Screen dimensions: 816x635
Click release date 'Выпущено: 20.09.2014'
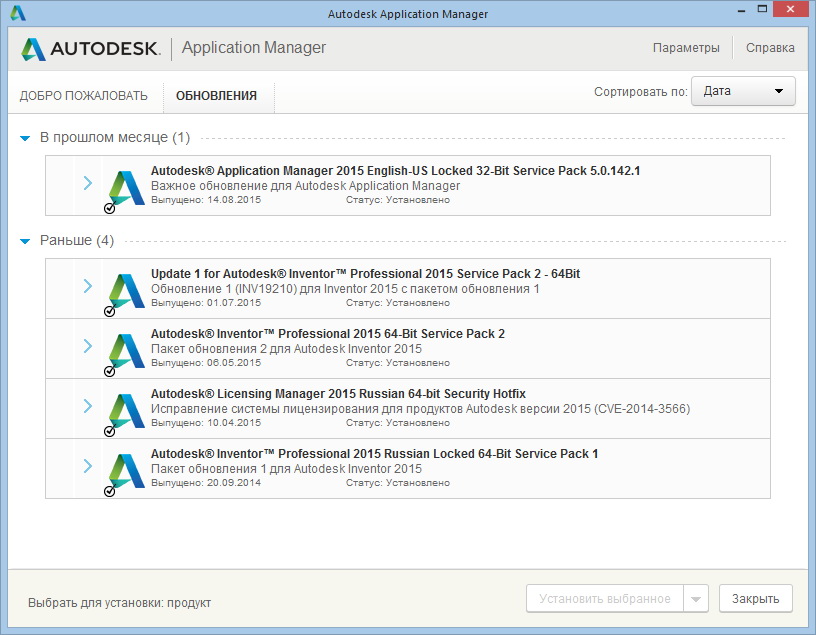(206, 483)
